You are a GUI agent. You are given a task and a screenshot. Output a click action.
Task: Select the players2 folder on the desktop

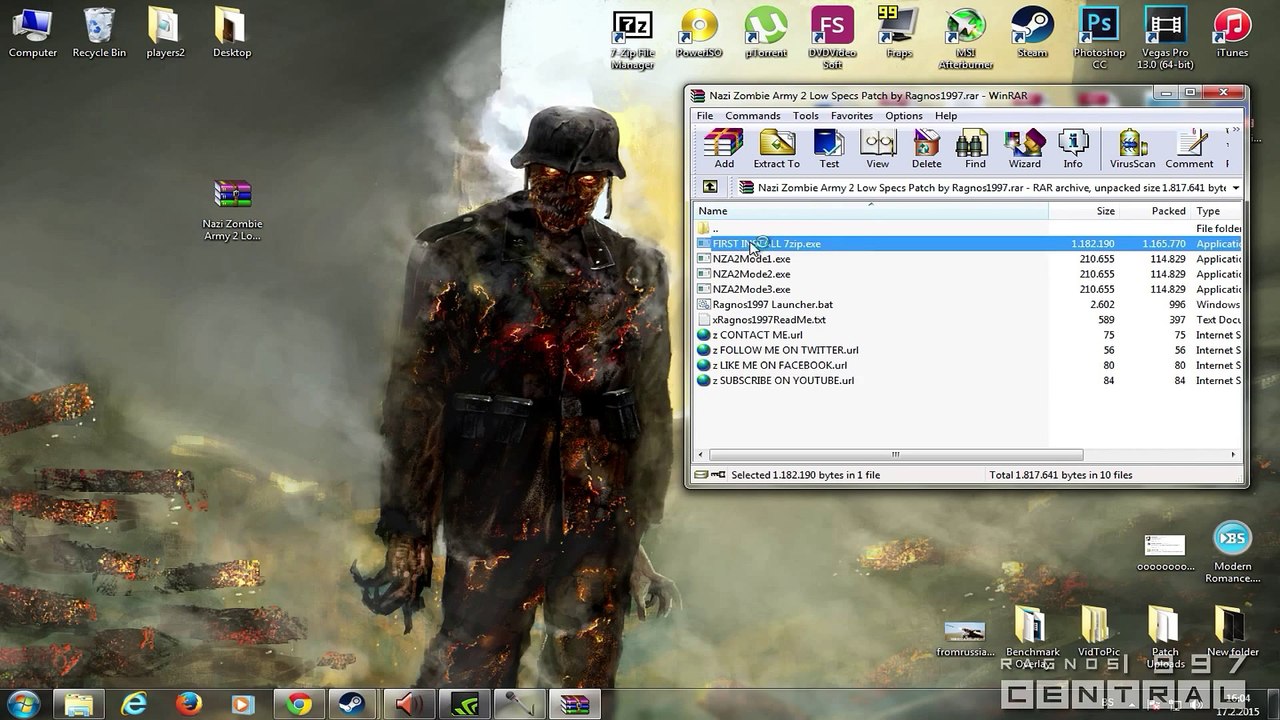click(165, 33)
